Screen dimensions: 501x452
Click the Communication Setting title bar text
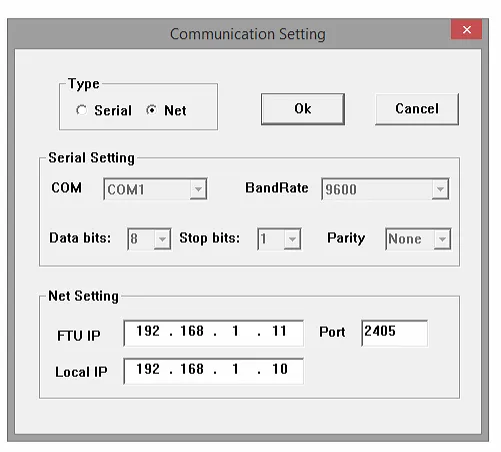click(x=248, y=34)
